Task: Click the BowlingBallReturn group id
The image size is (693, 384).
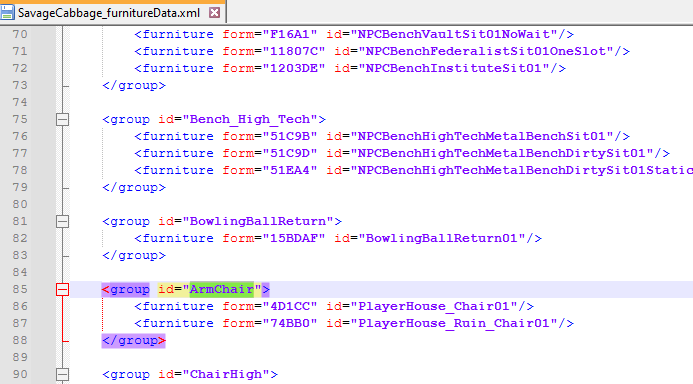Action: (258, 221)
